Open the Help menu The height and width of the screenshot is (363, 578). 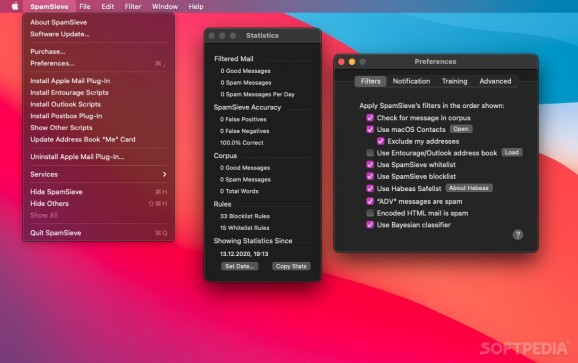coord(196,7)
